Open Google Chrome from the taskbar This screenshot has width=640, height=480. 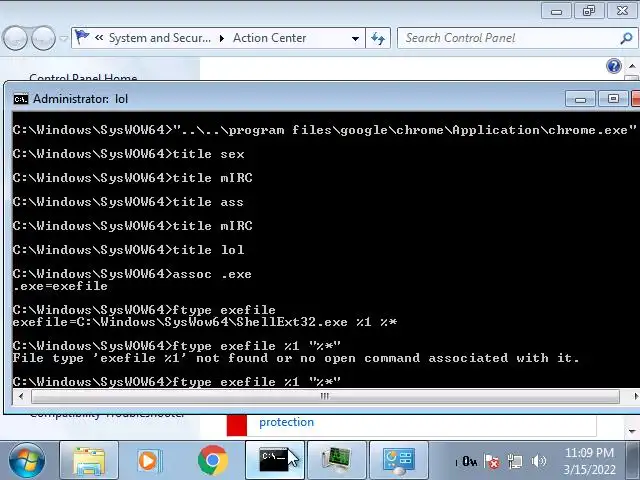213,460
